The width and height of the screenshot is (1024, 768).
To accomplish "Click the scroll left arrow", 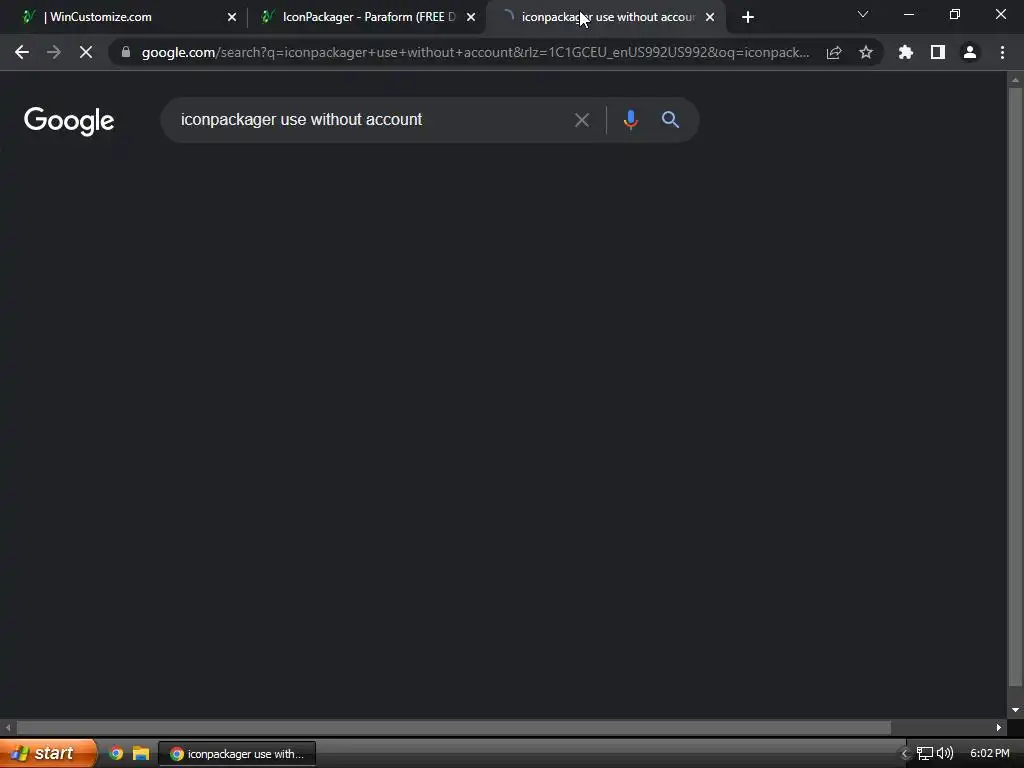I will (x=8, y=728).
